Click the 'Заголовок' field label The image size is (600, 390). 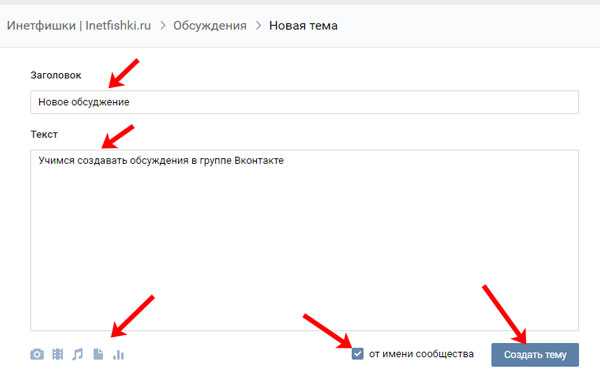point(56,75)
